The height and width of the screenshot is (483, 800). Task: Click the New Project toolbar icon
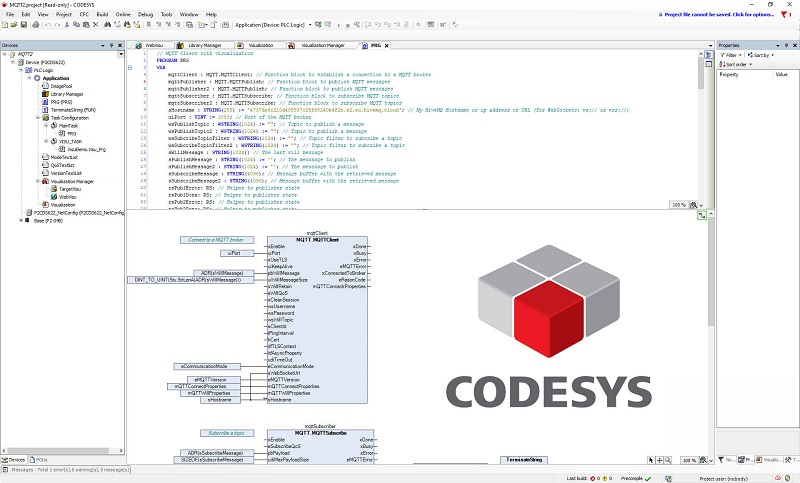click(5, 24)
